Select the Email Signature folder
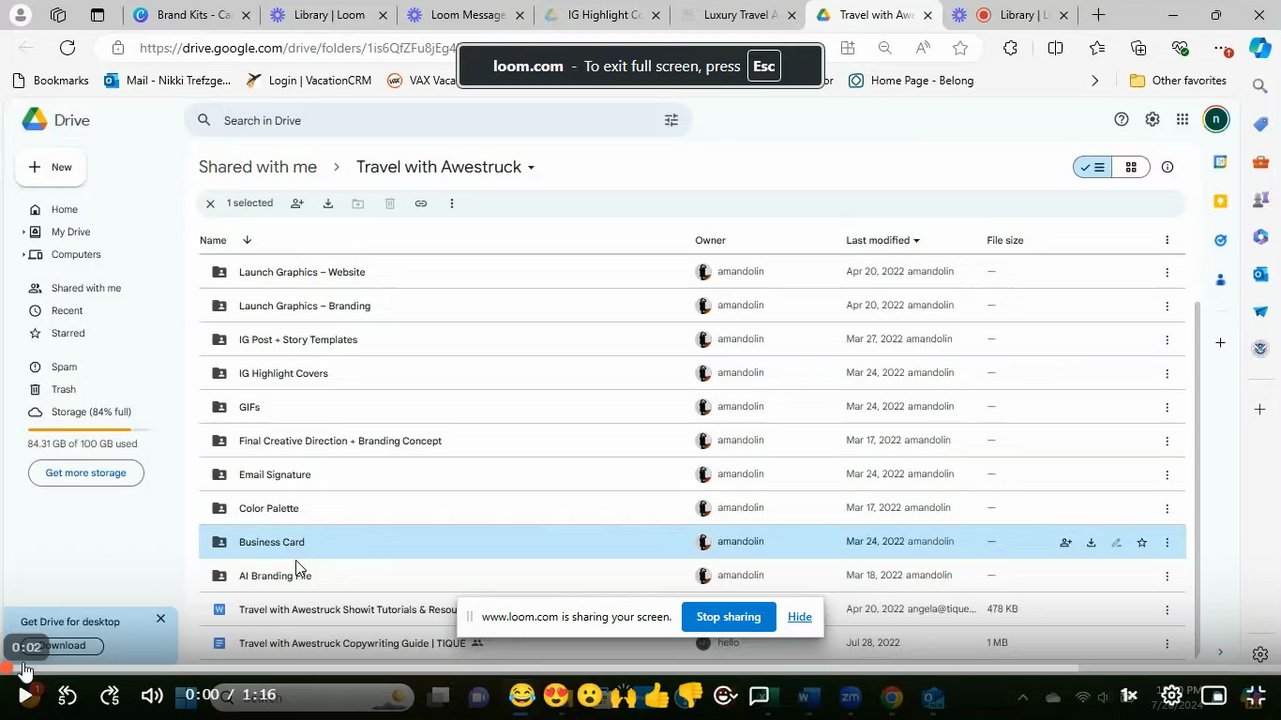Image resolution: width=1281 pixels, height=720 pixels. pos(692,474)
